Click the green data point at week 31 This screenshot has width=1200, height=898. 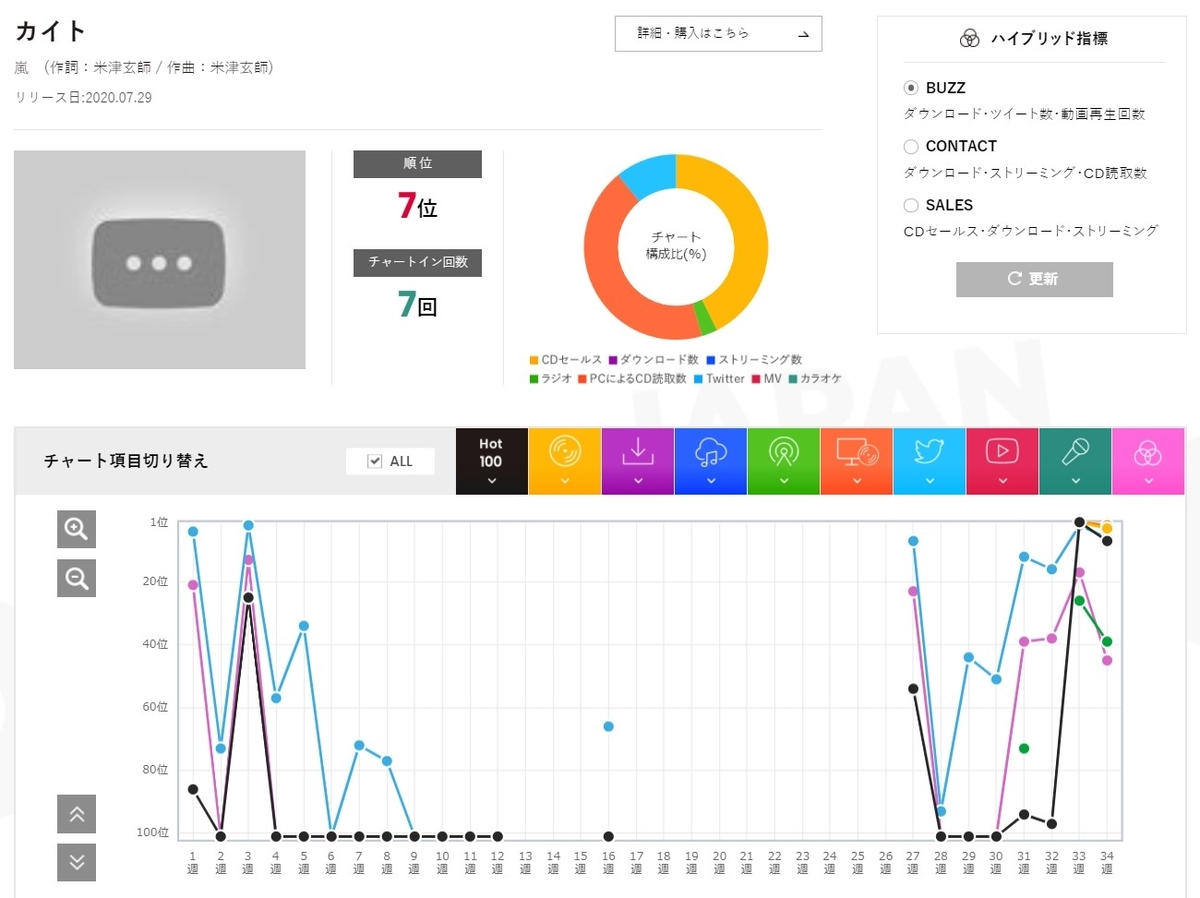tap(1024, 748)
